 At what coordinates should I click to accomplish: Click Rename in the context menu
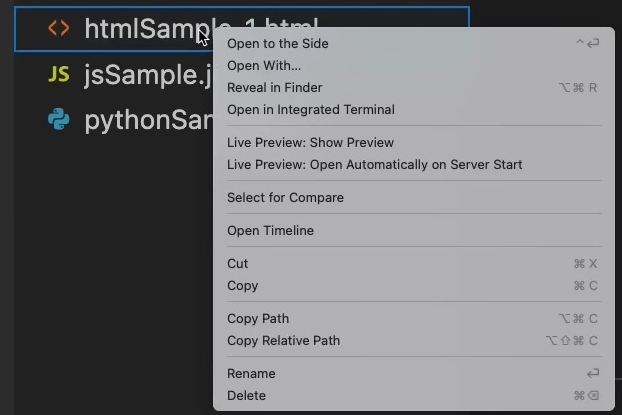[x=414, y=373]
